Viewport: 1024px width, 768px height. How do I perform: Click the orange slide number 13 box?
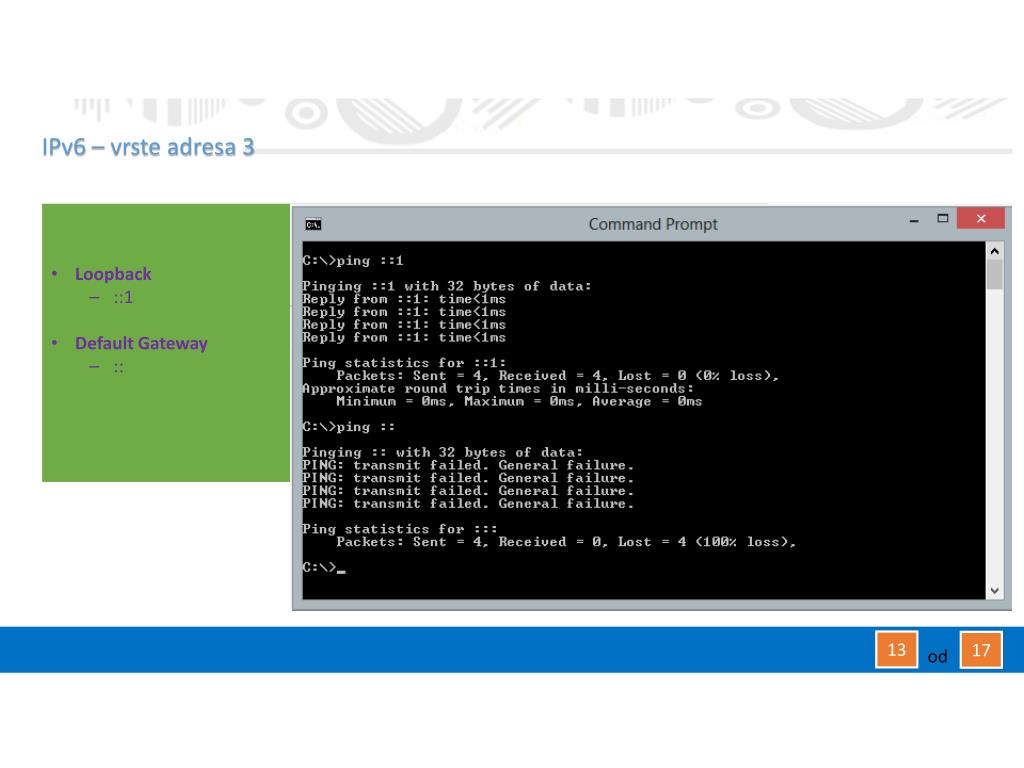[896, 650]
